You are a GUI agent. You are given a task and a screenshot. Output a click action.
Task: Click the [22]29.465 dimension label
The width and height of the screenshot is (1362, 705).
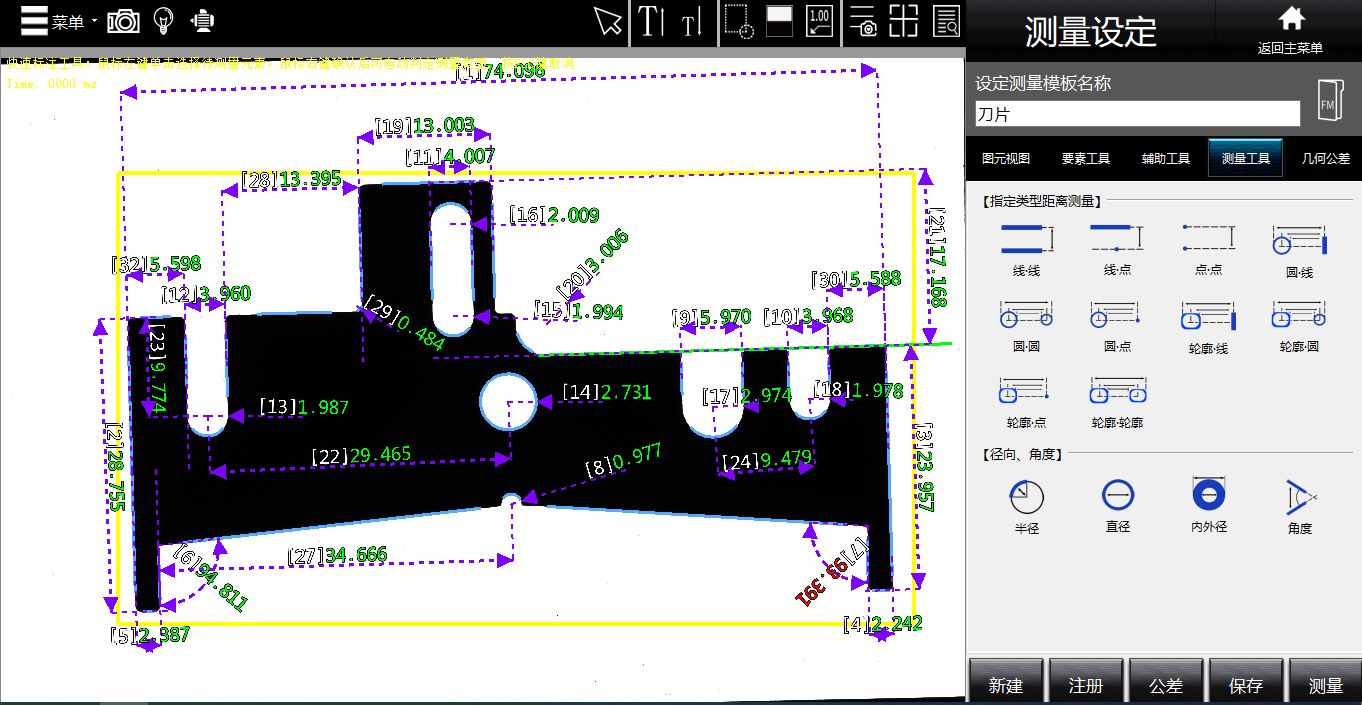[x=361, y=455]
